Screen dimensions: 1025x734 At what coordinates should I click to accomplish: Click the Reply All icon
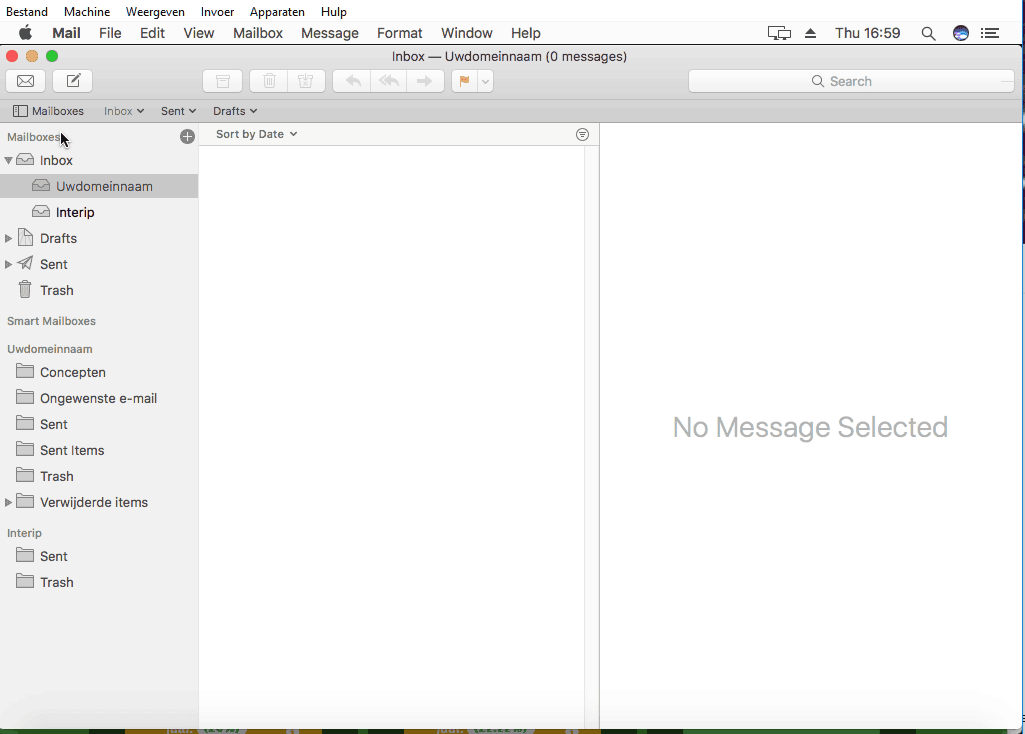[388, 81]
